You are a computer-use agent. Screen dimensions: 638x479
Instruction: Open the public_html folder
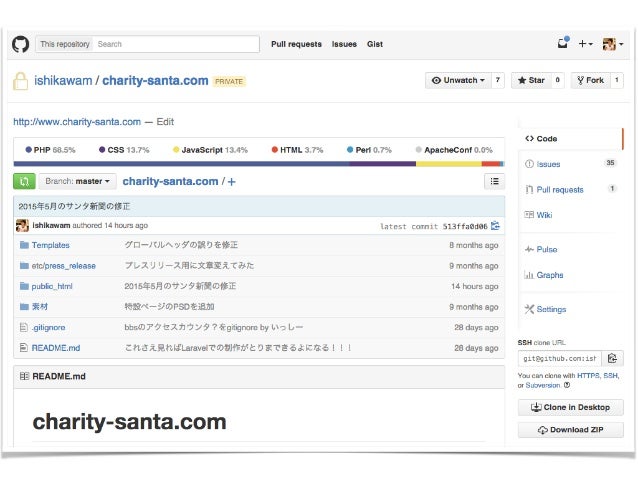pyautogui.click(x=52, y=286)
